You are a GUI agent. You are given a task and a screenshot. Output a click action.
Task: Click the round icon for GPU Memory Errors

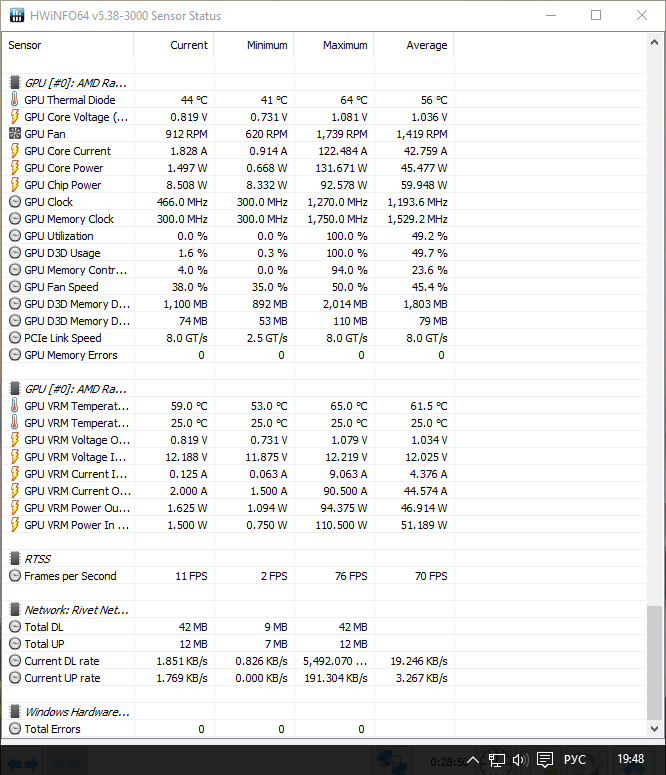15,355
